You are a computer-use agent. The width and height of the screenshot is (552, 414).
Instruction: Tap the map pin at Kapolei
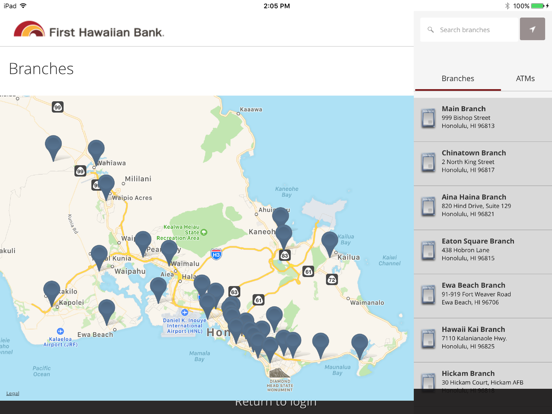click(x=52, y=292)
